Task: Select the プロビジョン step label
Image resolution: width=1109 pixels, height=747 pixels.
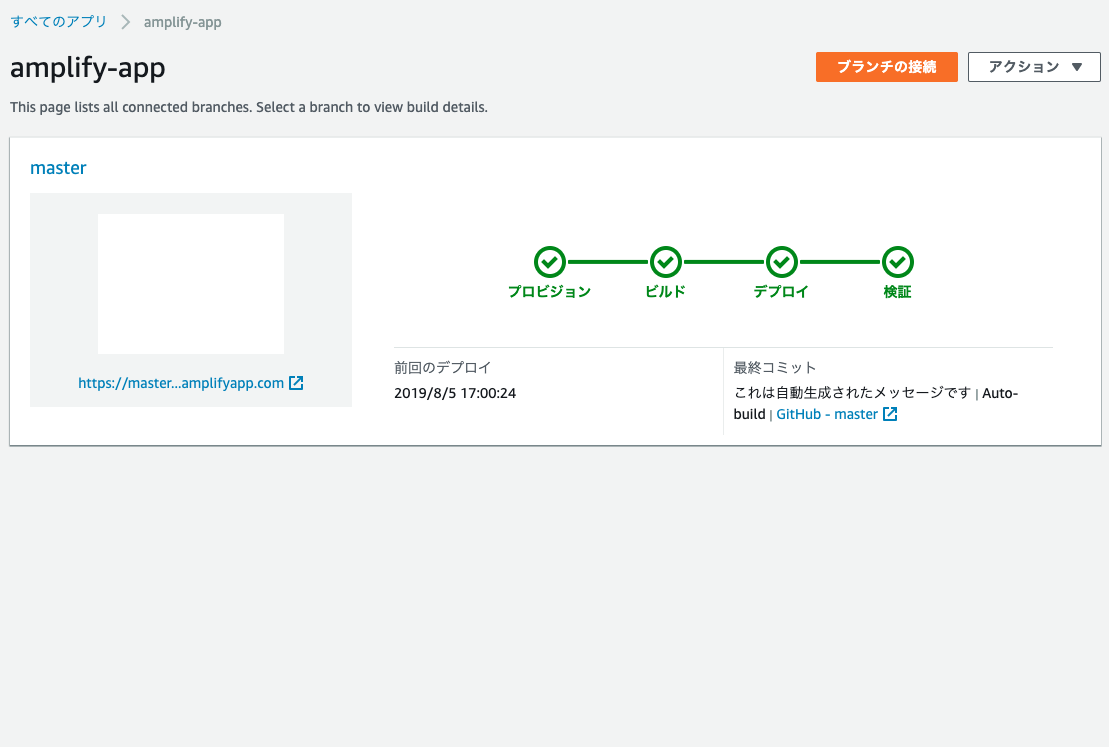Action: coord(550,291)
